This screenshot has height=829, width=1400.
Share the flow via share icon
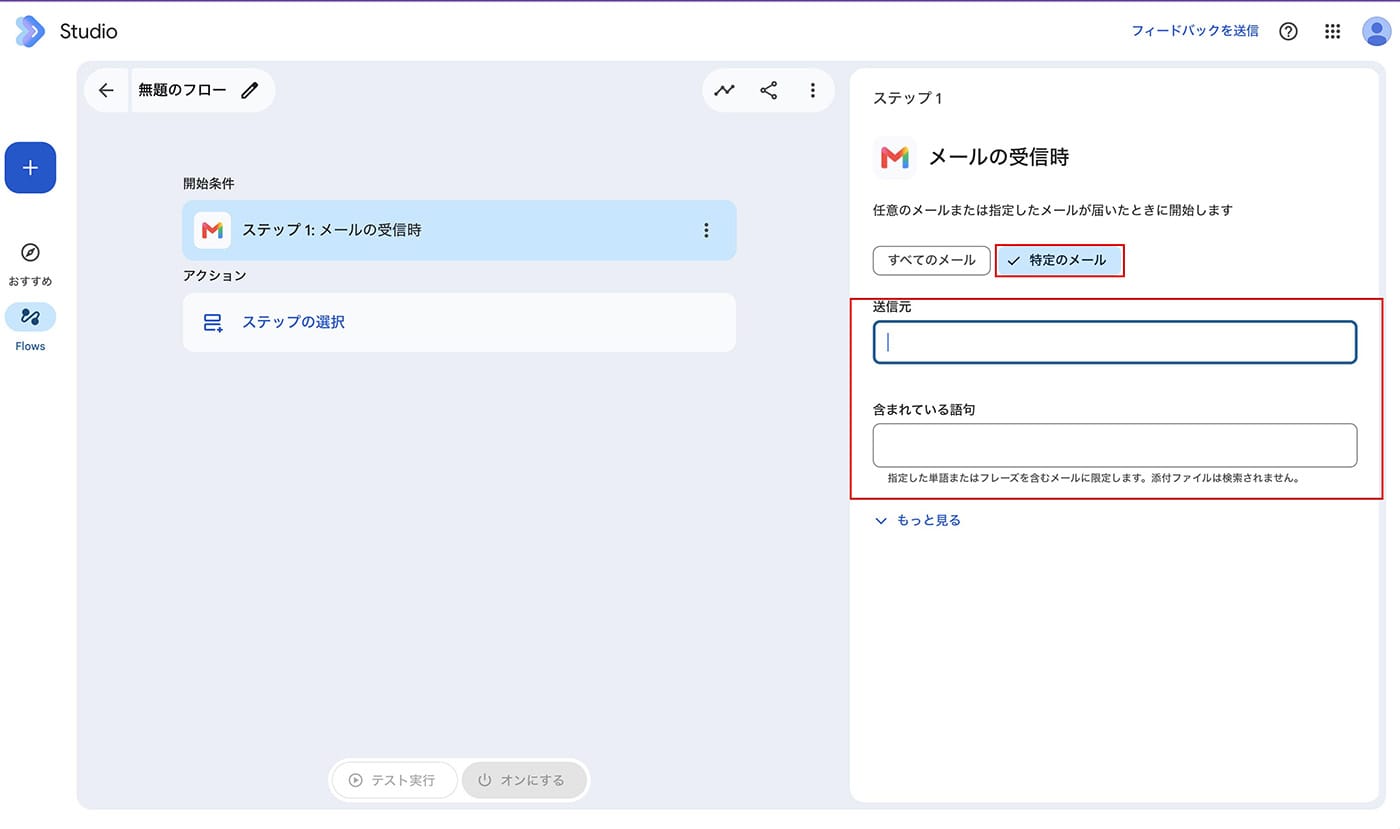pos(769,90)
